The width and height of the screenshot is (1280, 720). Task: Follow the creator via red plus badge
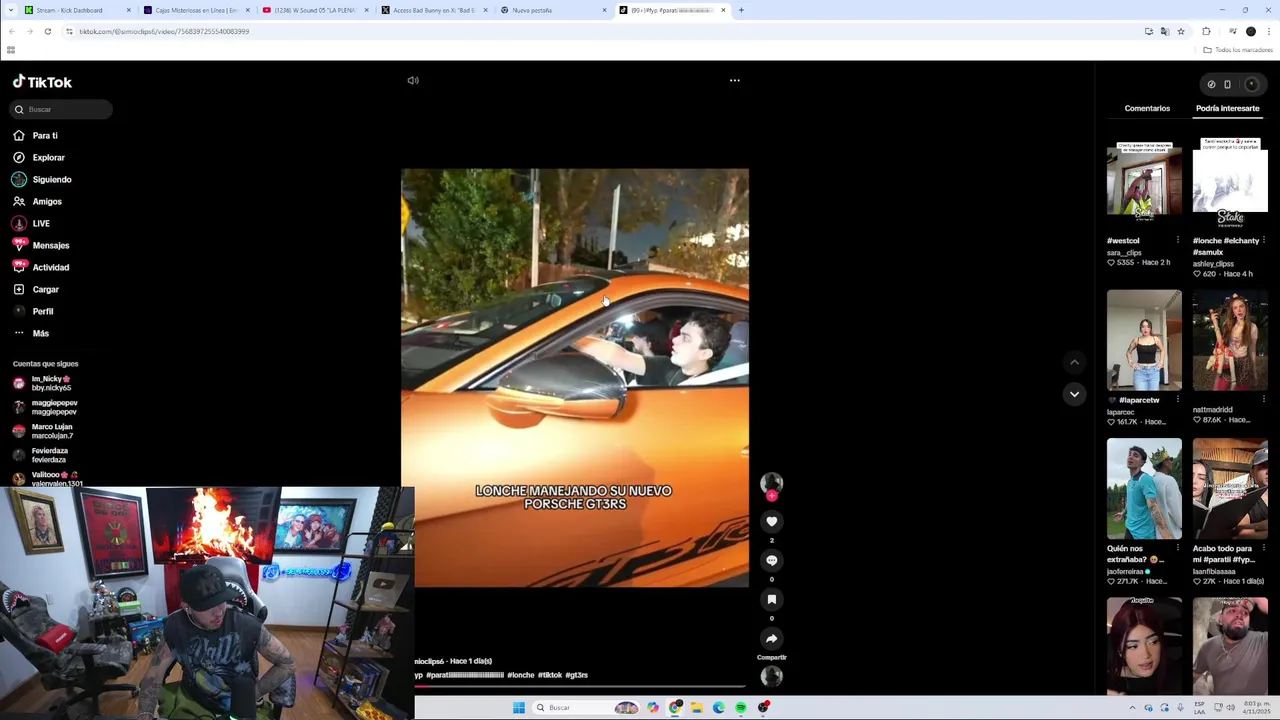tap(771, 496)
